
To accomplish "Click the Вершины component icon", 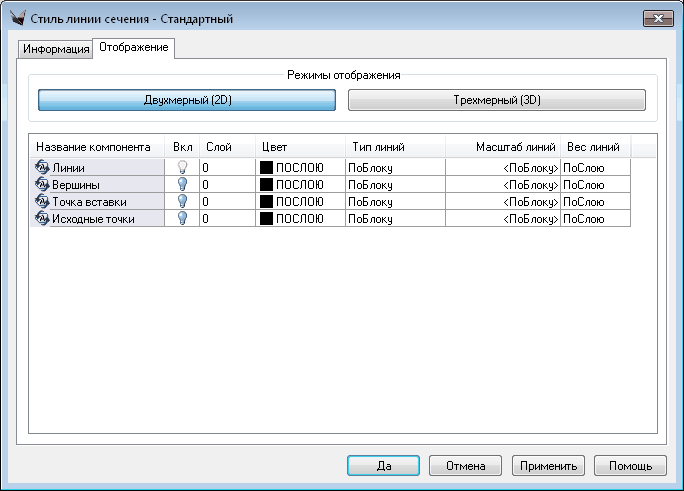I will (42, 185).
